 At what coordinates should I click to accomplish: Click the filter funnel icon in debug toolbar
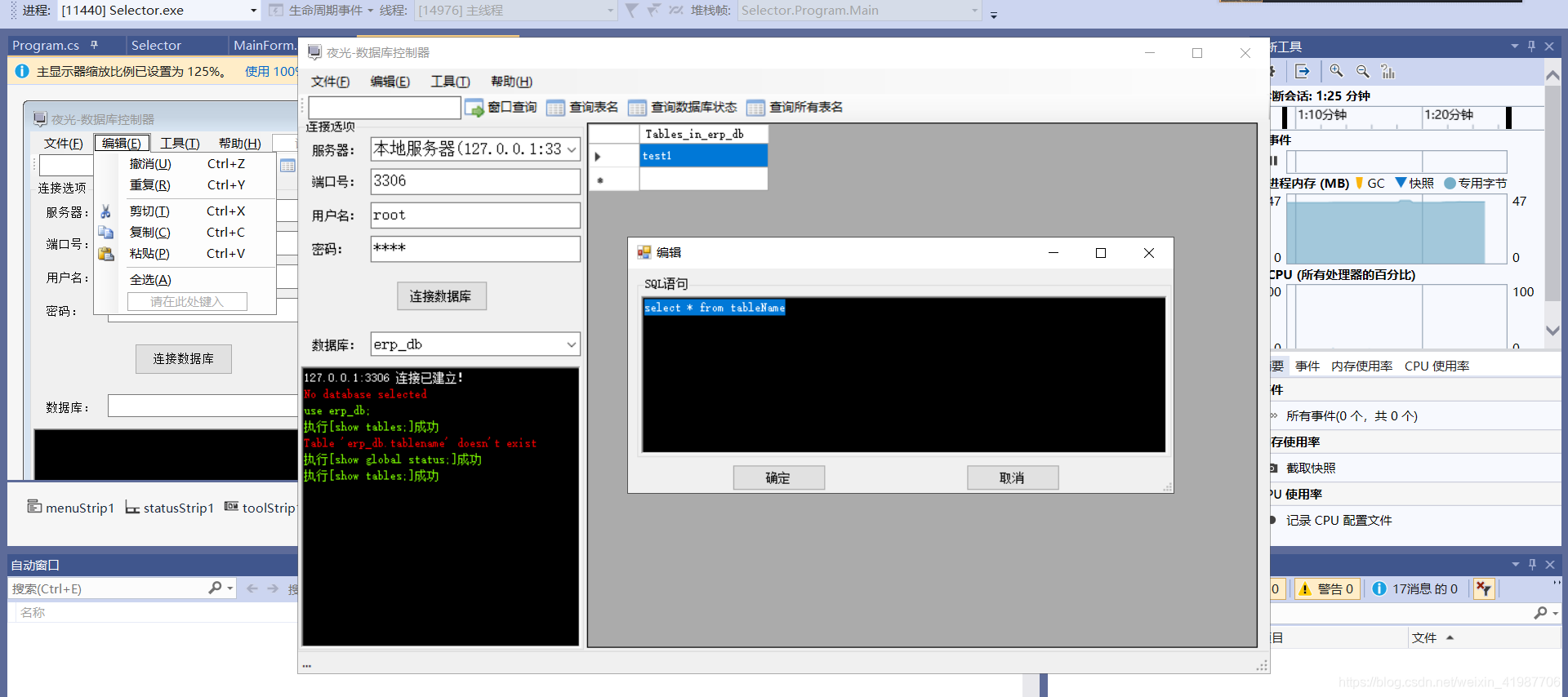(632, 11)
